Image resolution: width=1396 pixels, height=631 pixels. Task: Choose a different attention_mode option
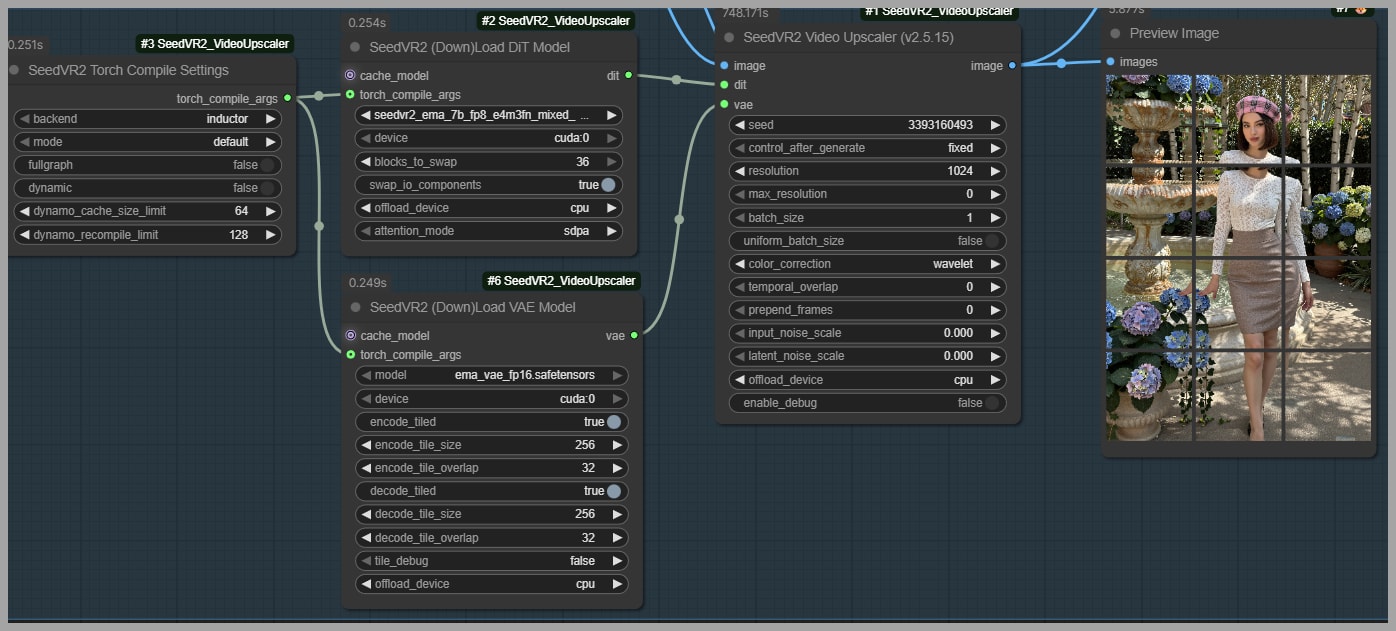[489, 231]
